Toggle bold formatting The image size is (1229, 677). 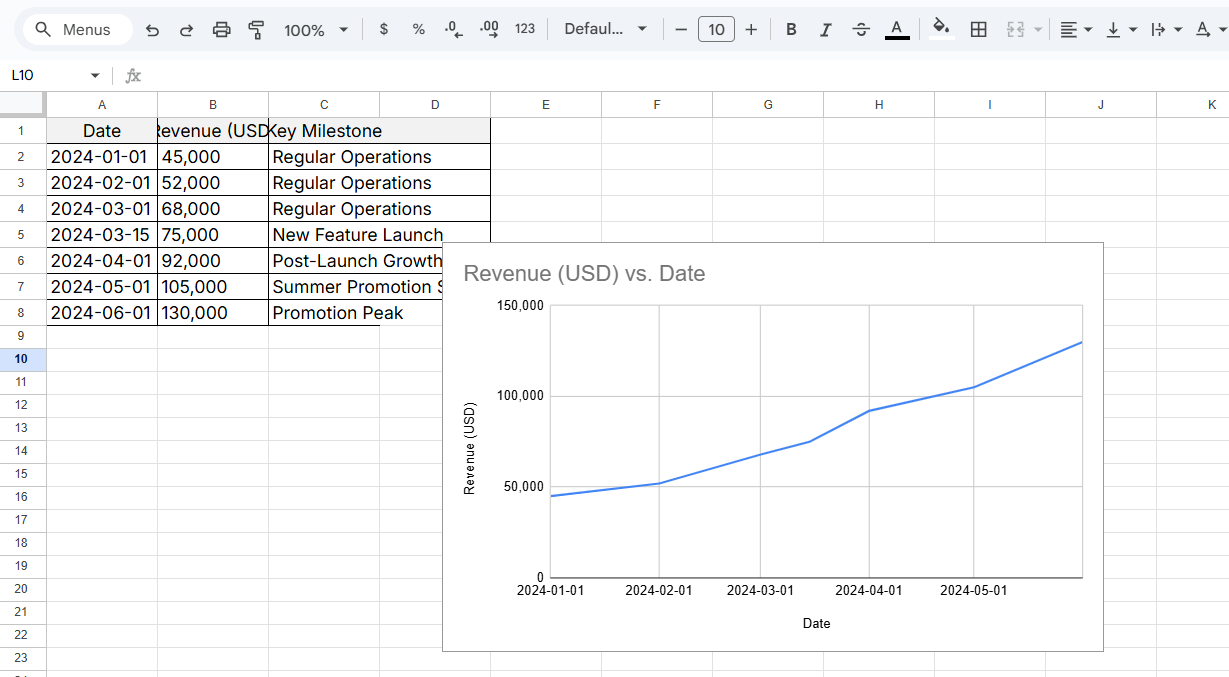(791, 29)
